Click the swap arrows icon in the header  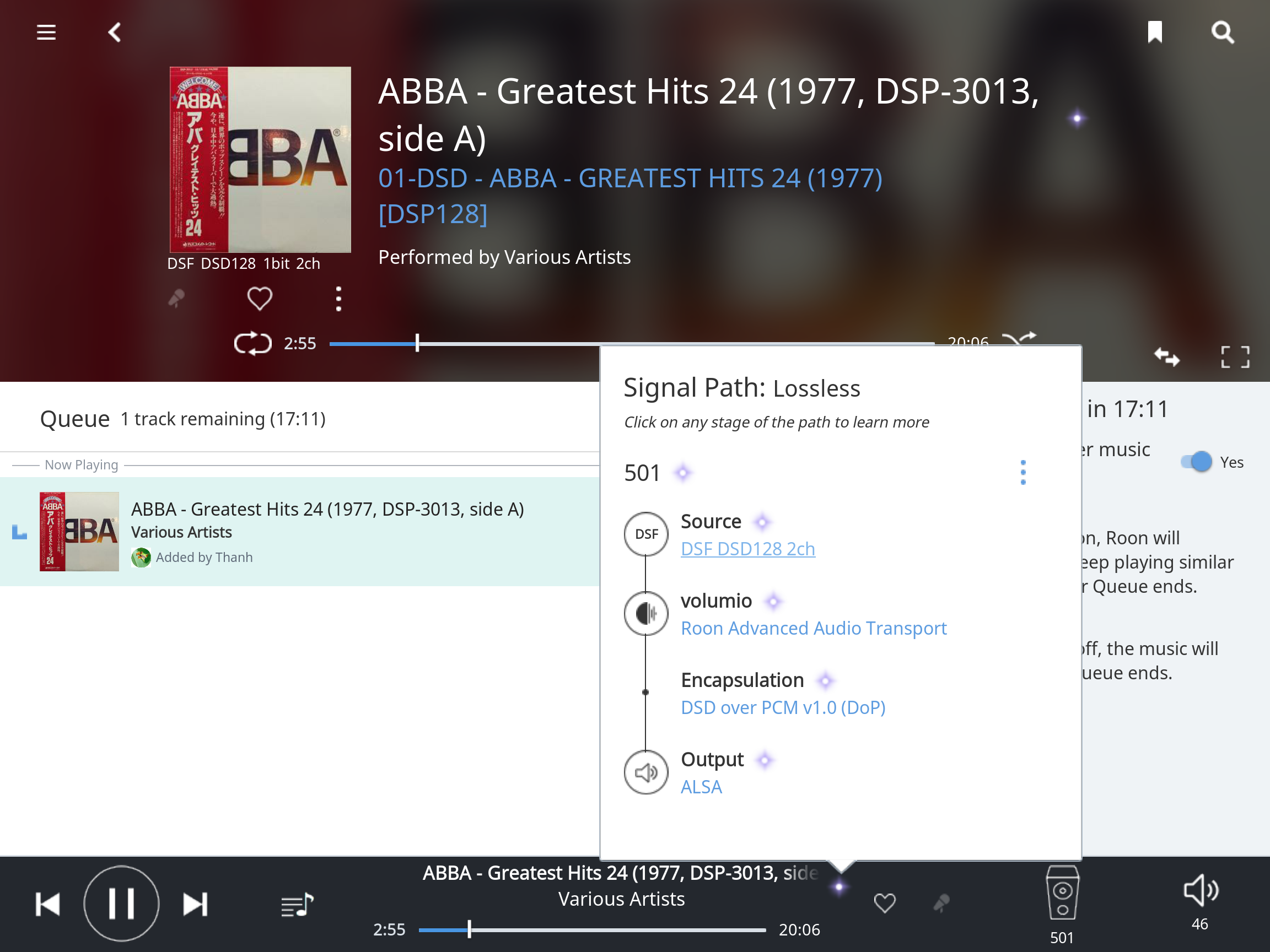pyautogui.click(x=1167, y=357)
